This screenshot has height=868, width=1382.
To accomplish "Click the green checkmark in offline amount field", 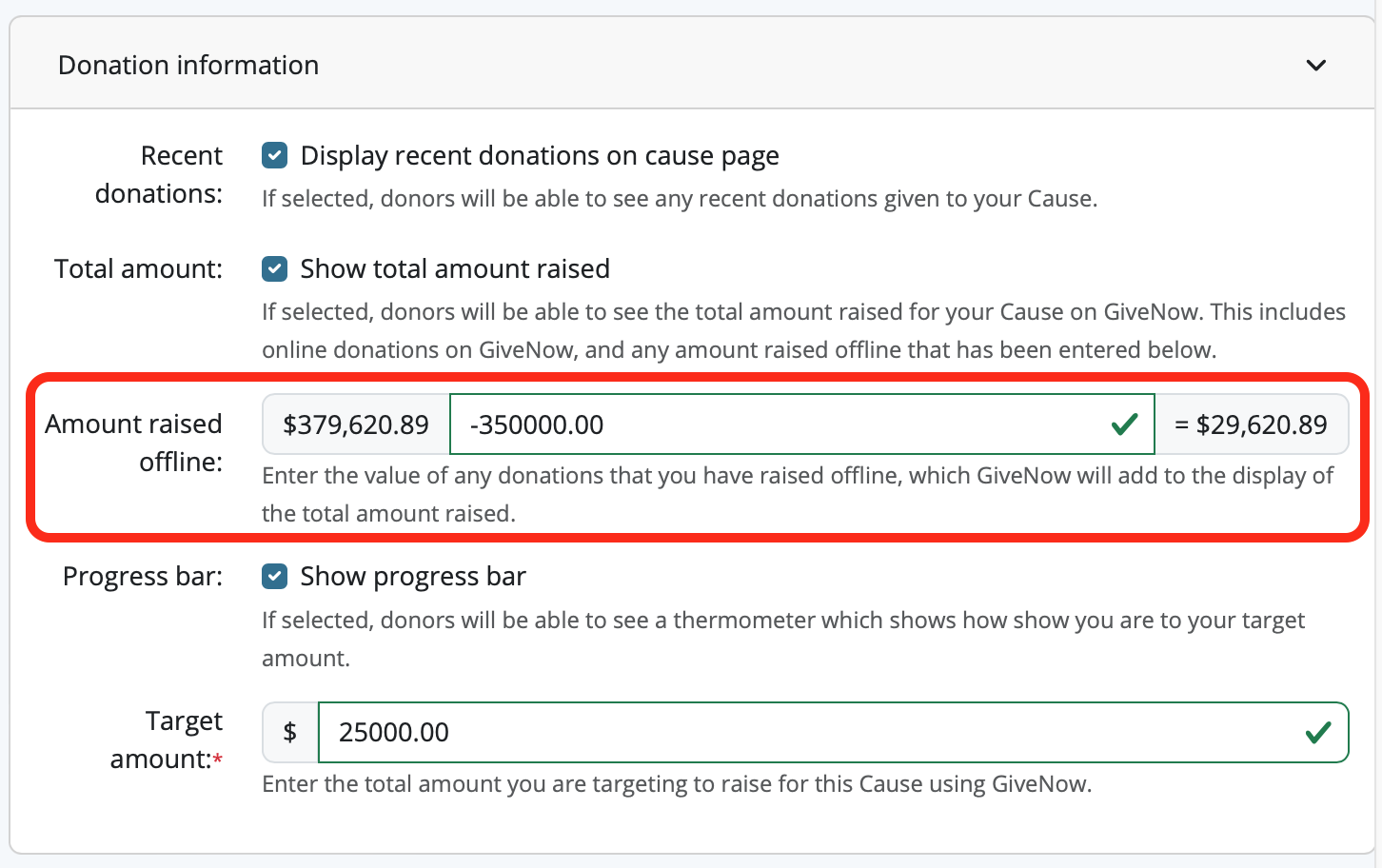I will click(x=1124, y=424).
